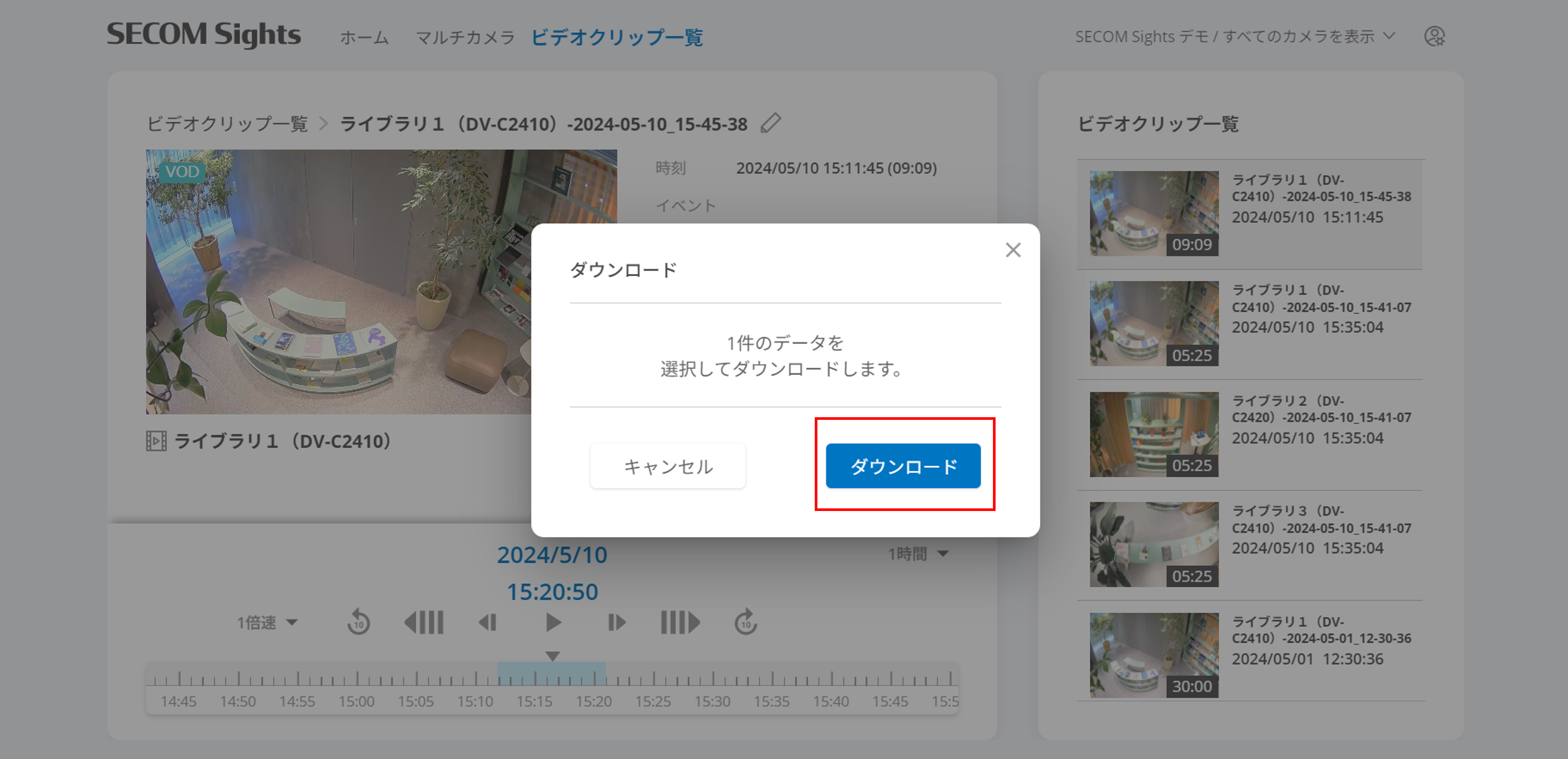Click the play button
The width and height of the screenshot is (1568, 759).
tap(553, 622)
